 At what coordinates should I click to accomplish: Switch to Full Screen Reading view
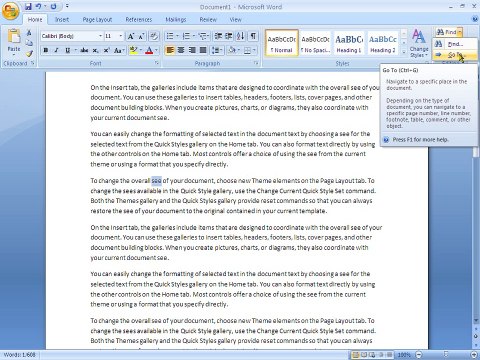click(364, 355)
